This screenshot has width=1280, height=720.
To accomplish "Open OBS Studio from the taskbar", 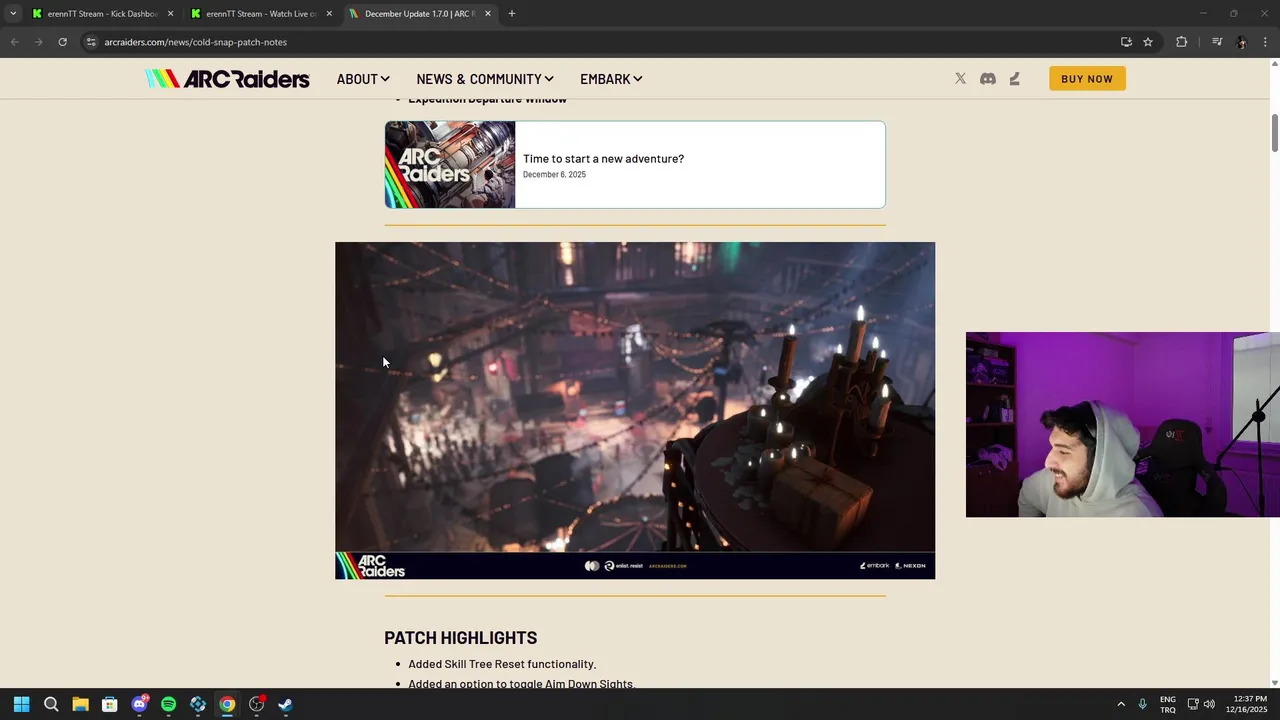I will 256,704.
